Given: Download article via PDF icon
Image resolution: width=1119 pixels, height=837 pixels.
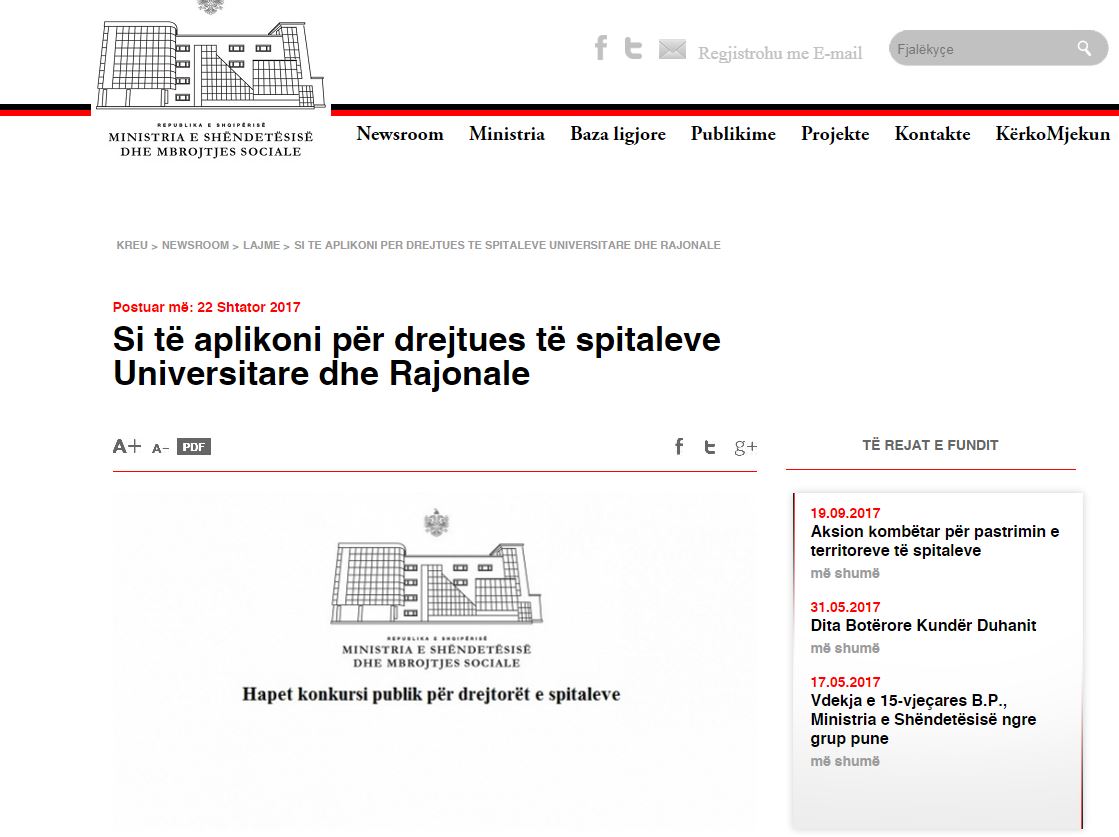Looking at the screenshot, I should 194,447.
